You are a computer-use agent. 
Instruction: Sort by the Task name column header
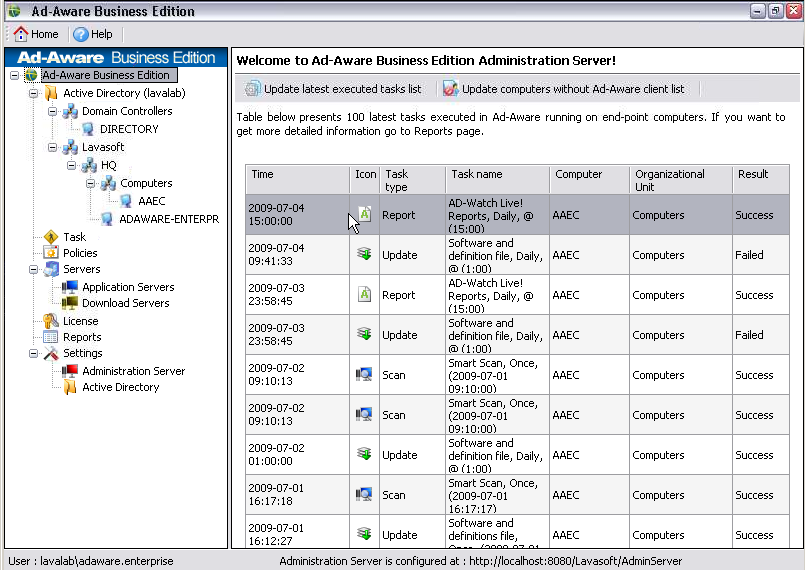click(x=497, y=180)
